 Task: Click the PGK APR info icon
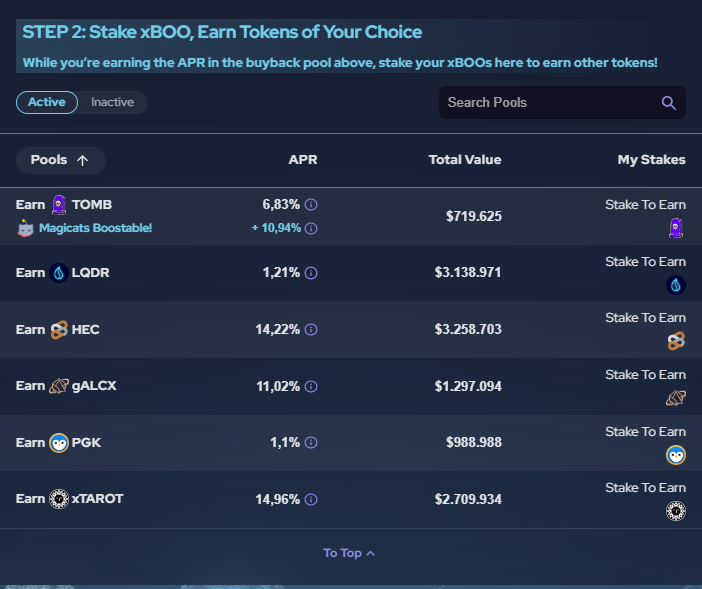311,443
